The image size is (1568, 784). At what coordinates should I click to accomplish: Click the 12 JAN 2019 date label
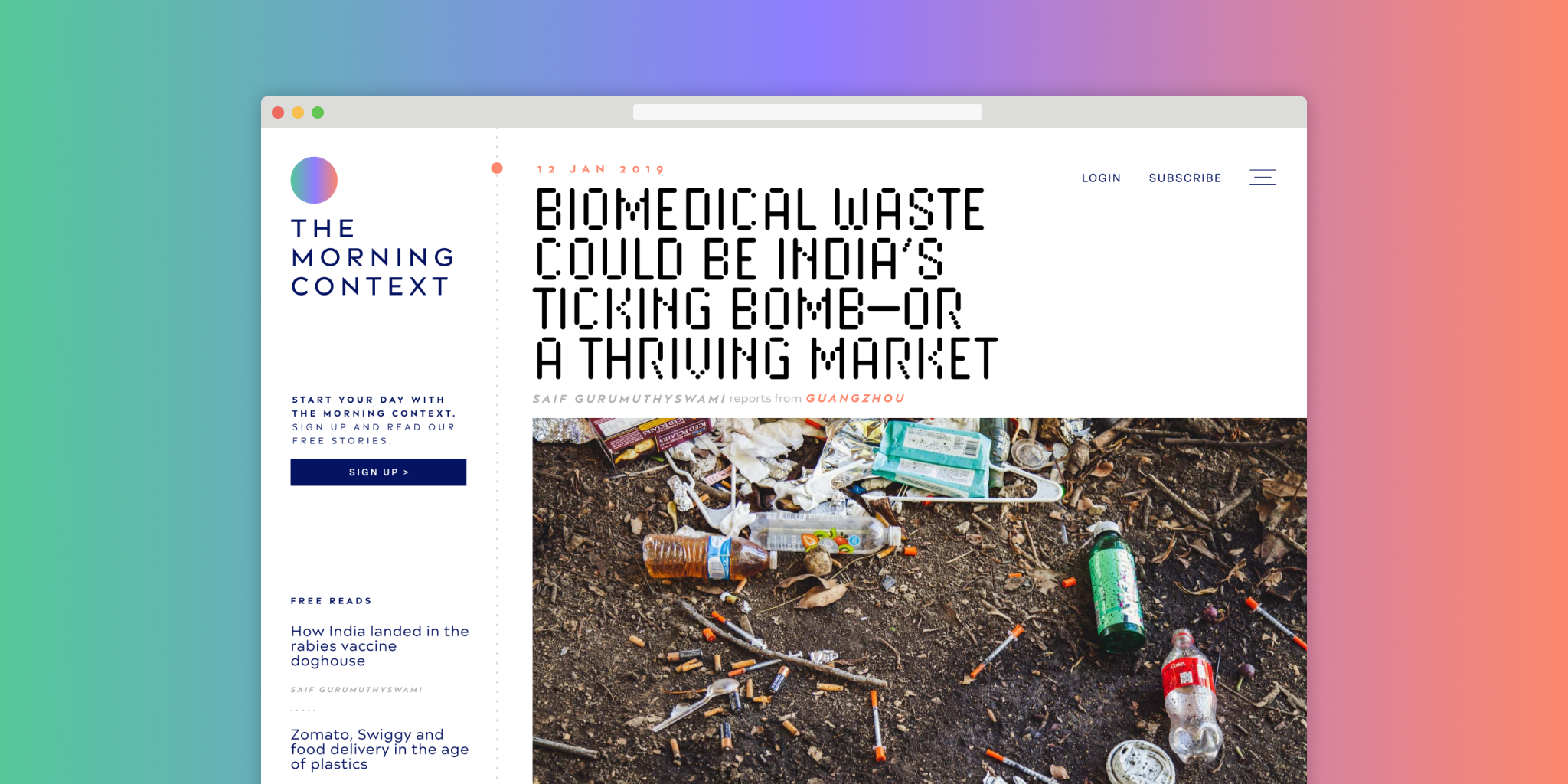[601, 169]
